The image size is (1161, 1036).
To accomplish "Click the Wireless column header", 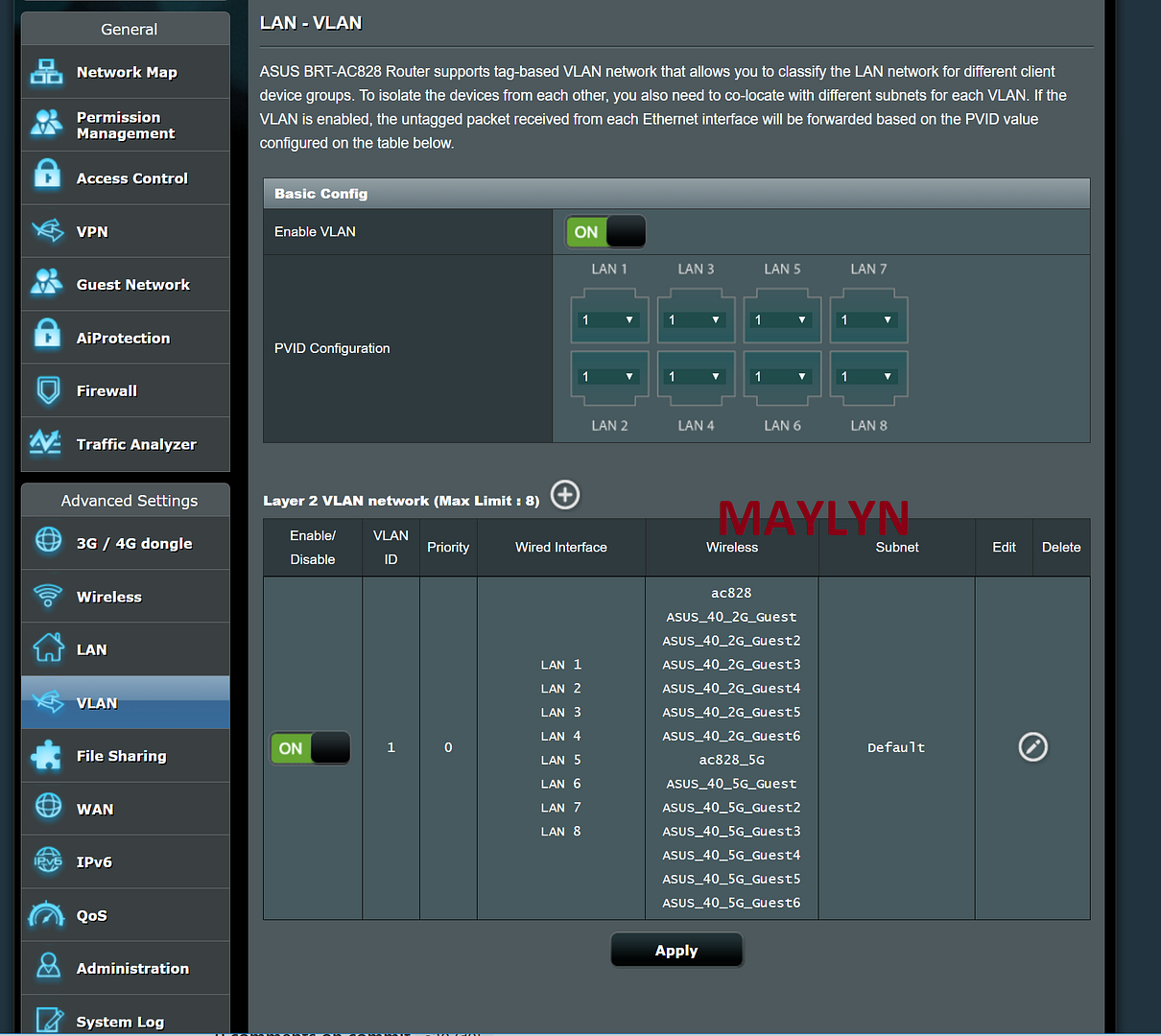I will (x=732, y=548).
